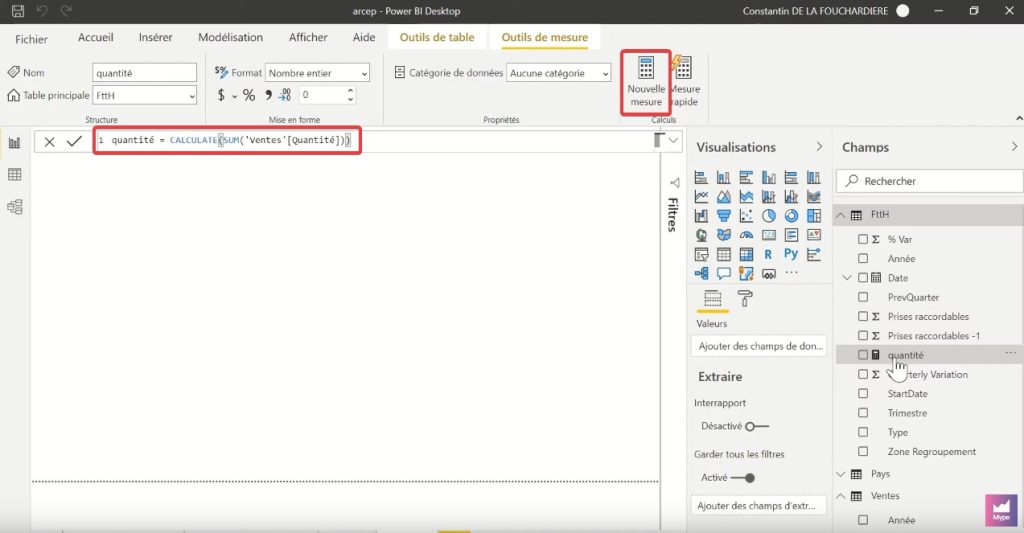Check the PrevQuarter field checkbox

click(x=863, y=297)
